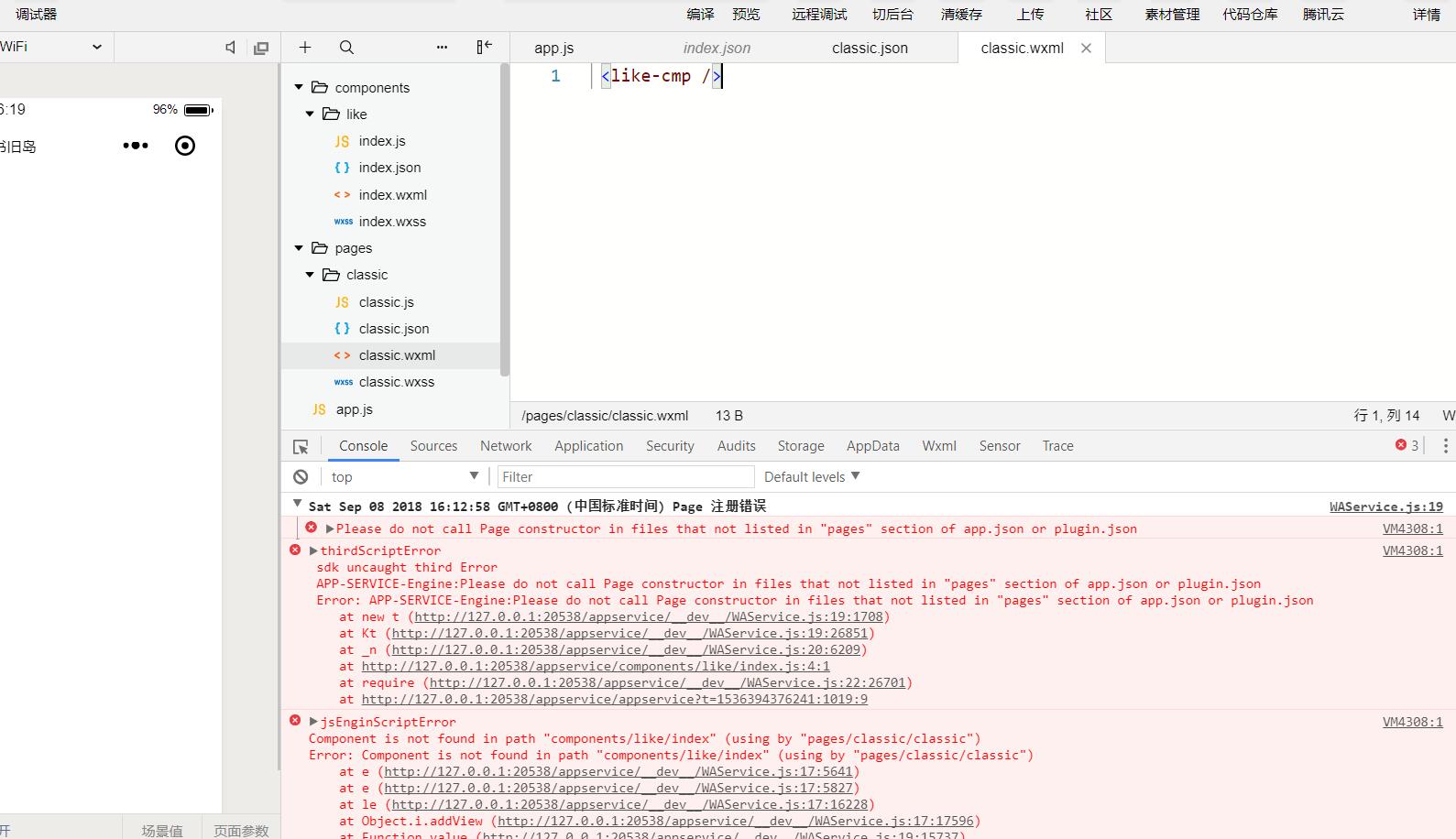Open the Trace devtools tab
Screen dimensions: 1456x839
(x=1057, y=446)
